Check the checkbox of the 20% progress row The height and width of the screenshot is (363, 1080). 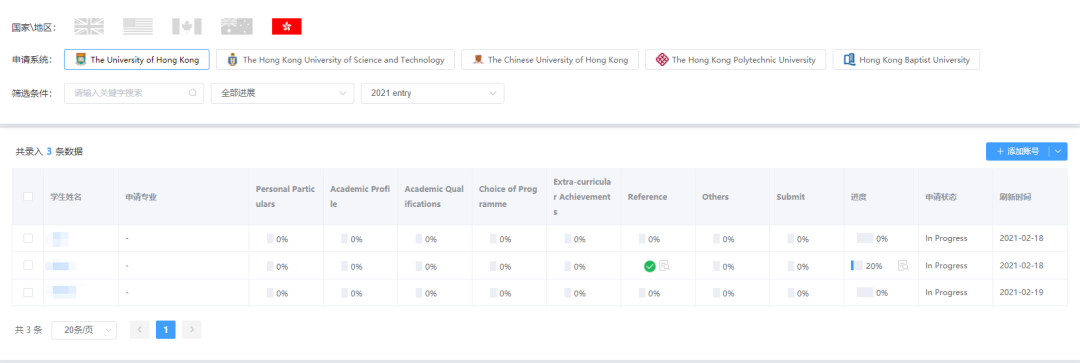click(28, 265)
